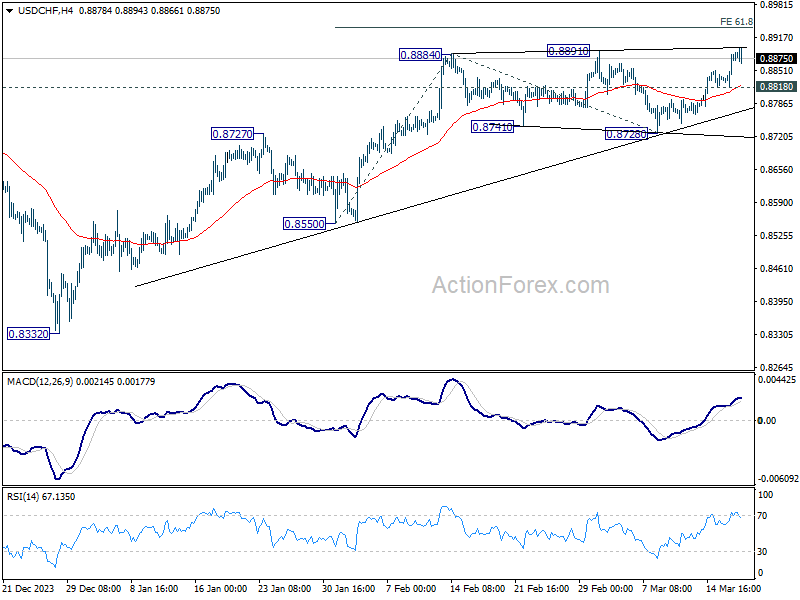Click the MACD scale value -0.006092
Screen dimensions: 800x600
coord(778,479)
